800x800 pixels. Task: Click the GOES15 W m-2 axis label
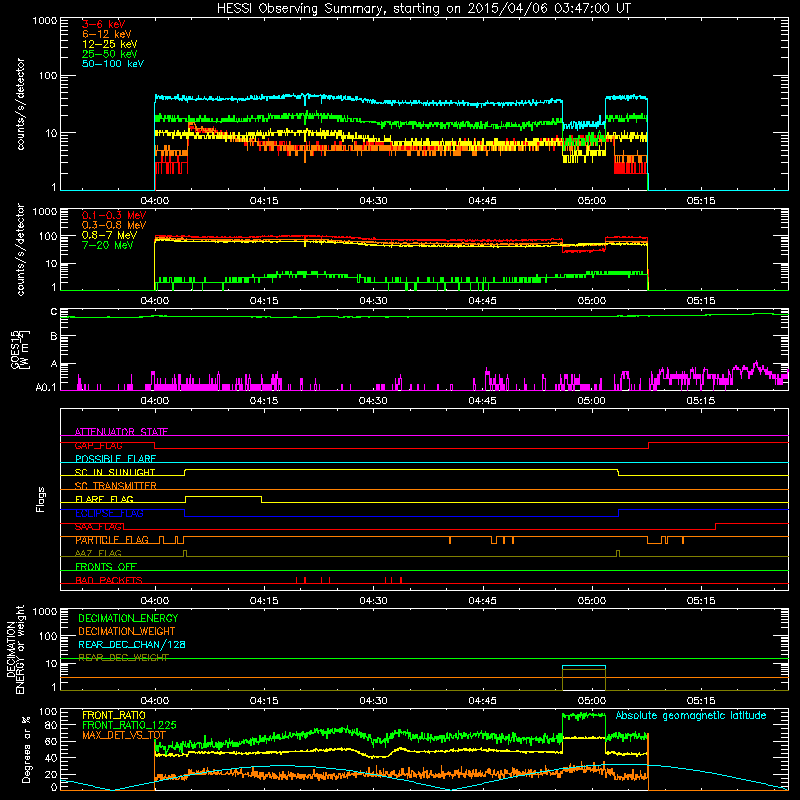pos(19,350)
